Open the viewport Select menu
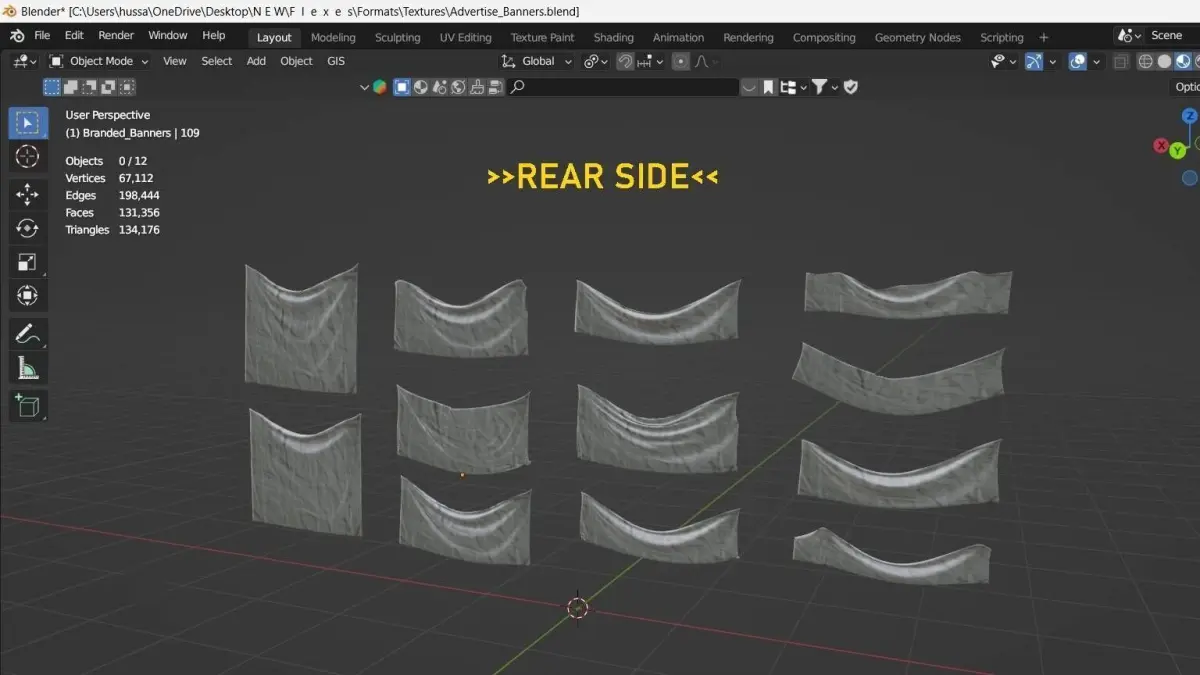 217,61
